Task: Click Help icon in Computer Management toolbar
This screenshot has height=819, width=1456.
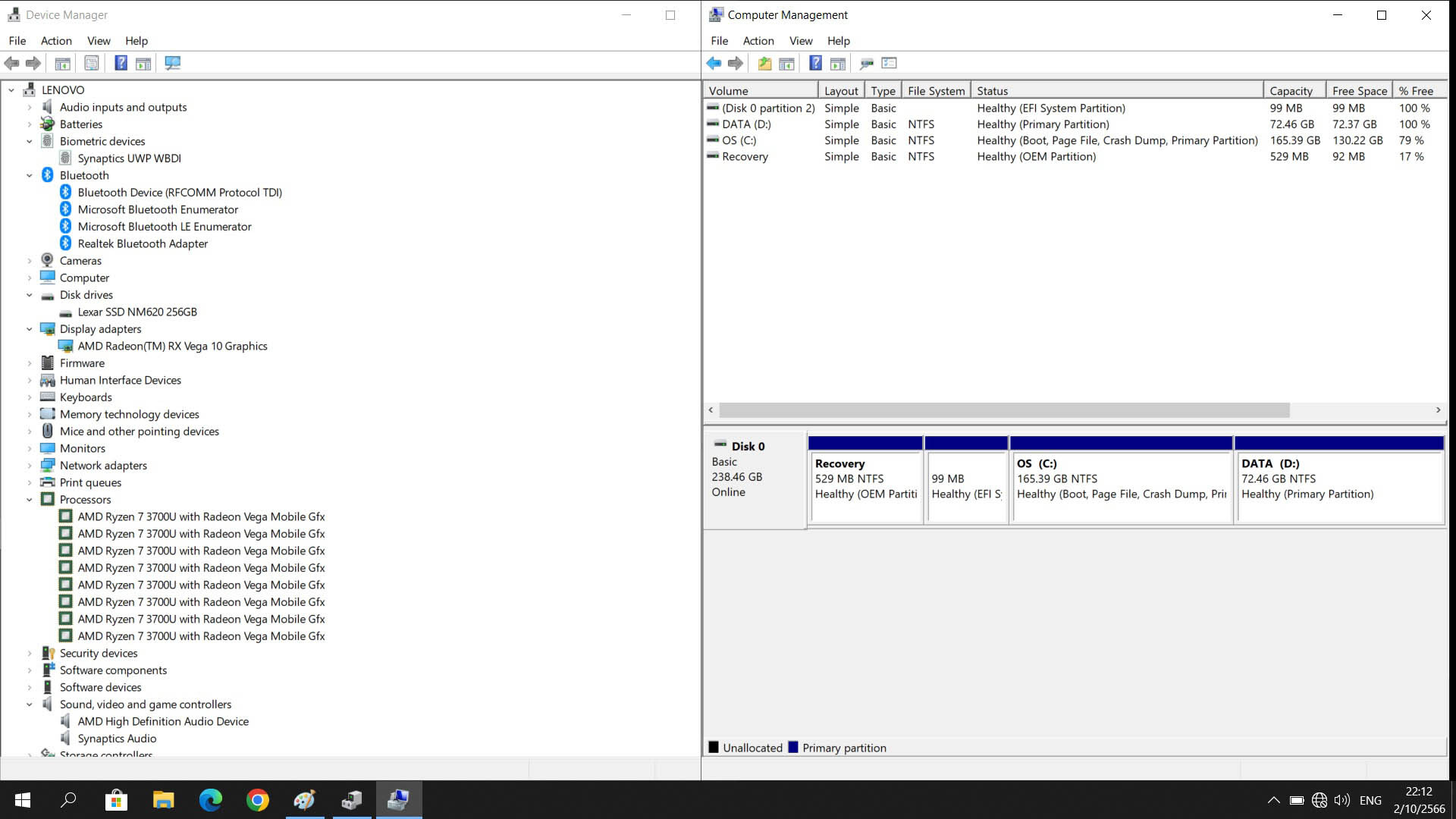Action: click(815, 64)
